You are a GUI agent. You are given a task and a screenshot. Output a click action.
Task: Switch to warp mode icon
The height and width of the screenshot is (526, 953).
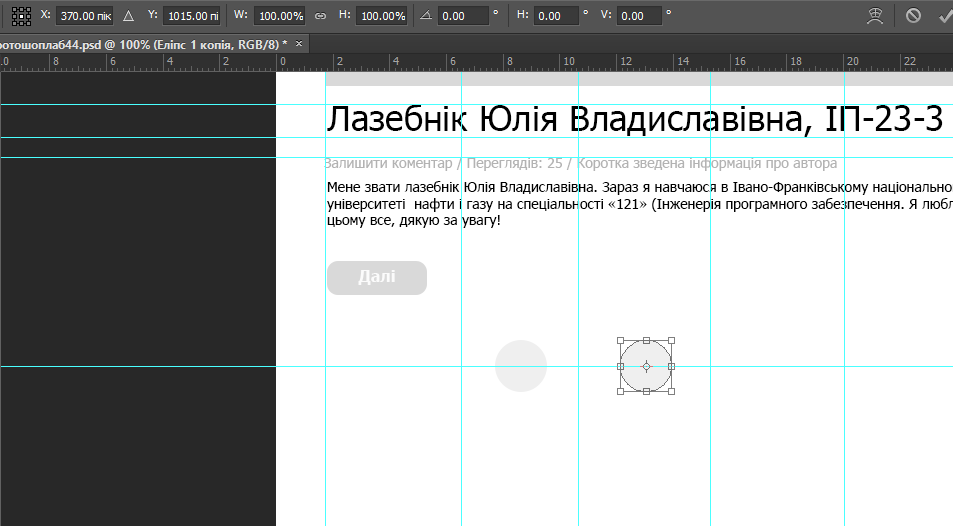[877, 16]
